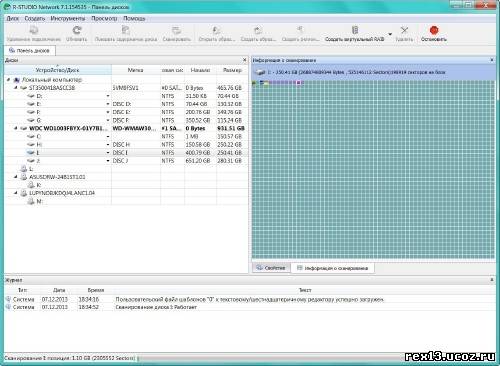Click the purple block in the scan map
Image resolution: width=500 pixels, height=366 pixels.
tap(299, 82)
